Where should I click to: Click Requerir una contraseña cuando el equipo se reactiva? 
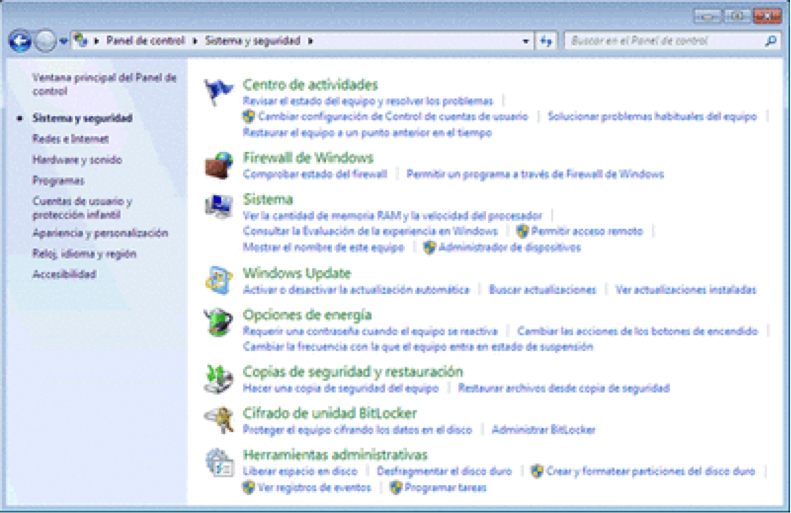coord(370,331)
